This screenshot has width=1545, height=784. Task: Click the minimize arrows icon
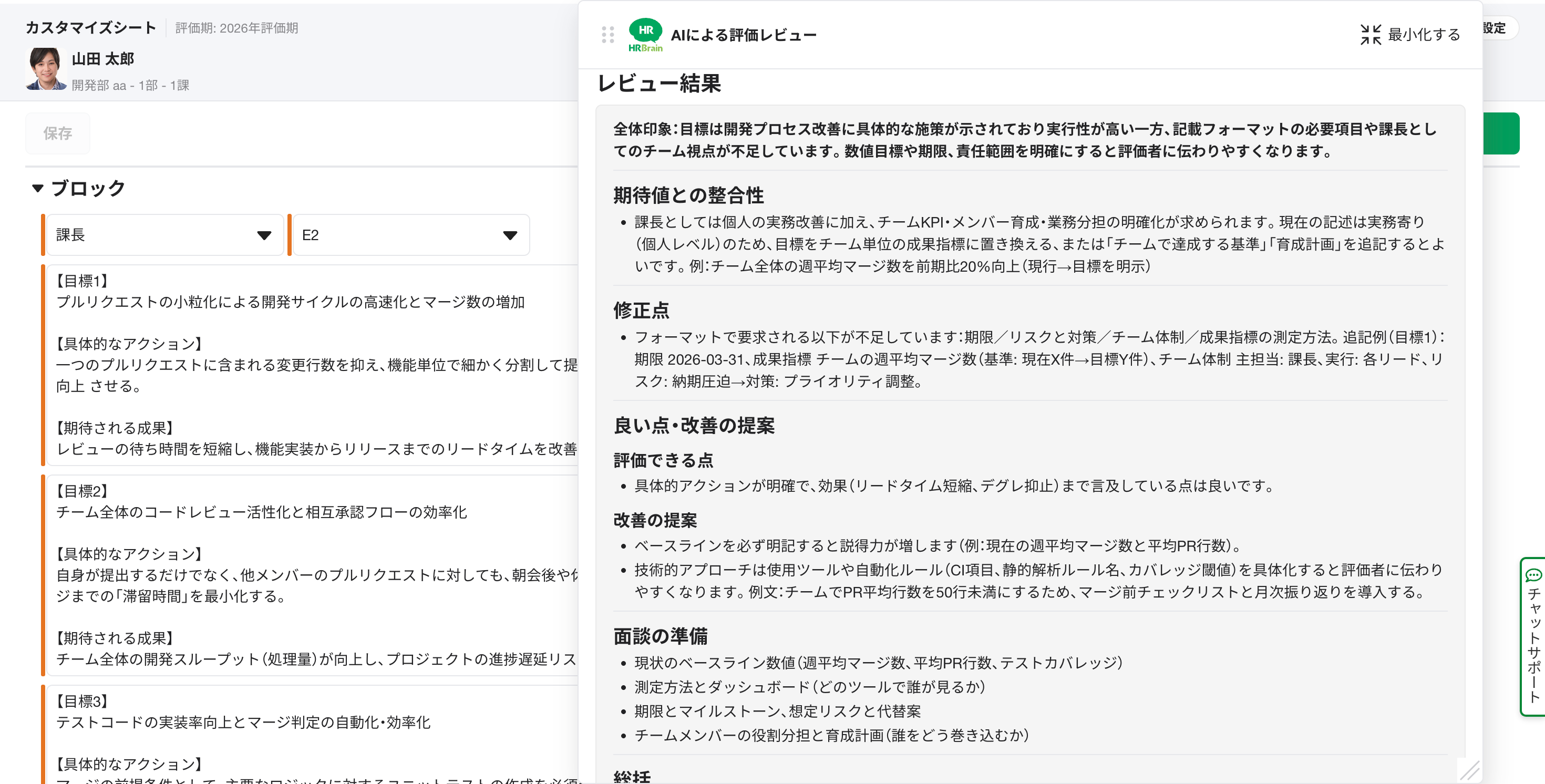click(1371, 35)
